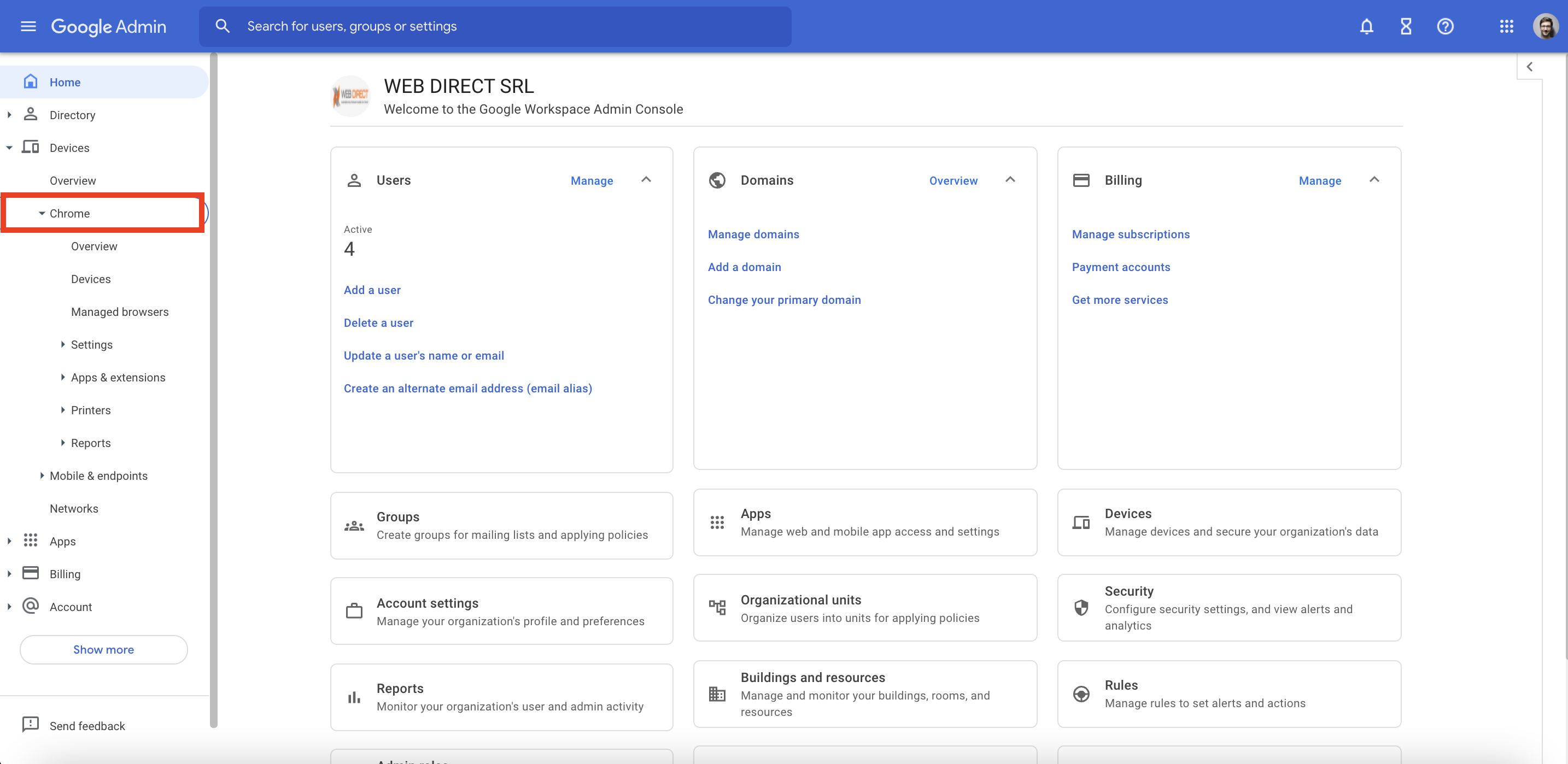The height and width of the screenshot is (764, 1568).
Task: Click the Show more button
Action: (103, 650)
